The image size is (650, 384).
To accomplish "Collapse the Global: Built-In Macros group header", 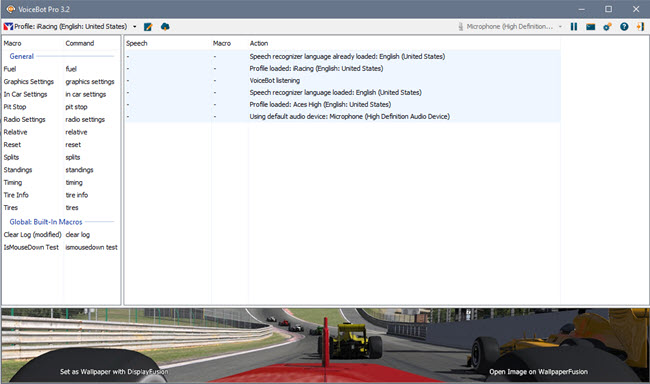I will (46, 222).
